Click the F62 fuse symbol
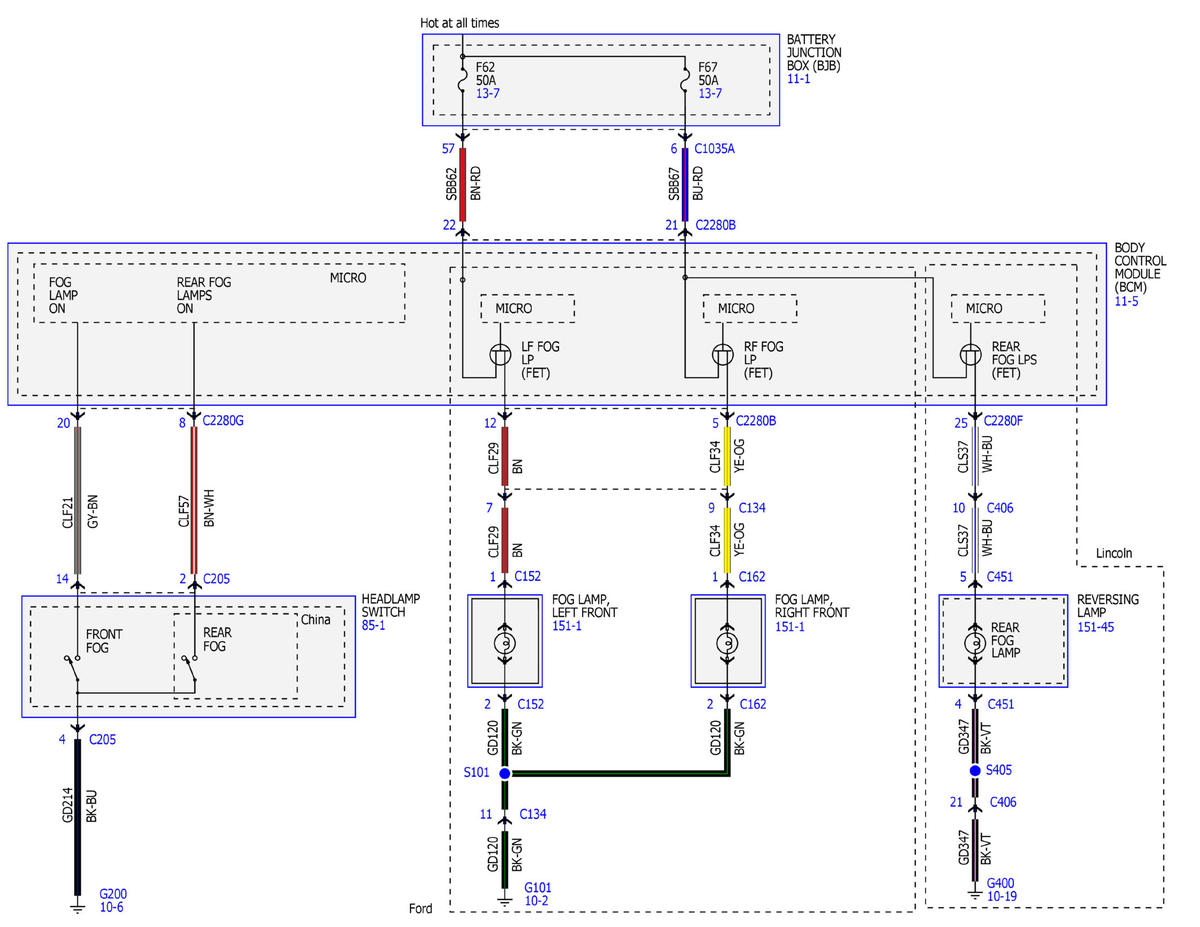Image resolution: width=1200 pixels, height=927 pixels. coord(463,79)
